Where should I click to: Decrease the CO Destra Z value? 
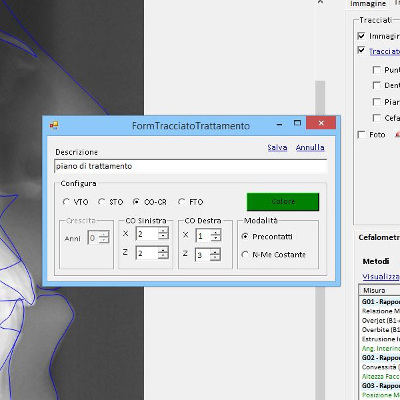pos(215,257)
